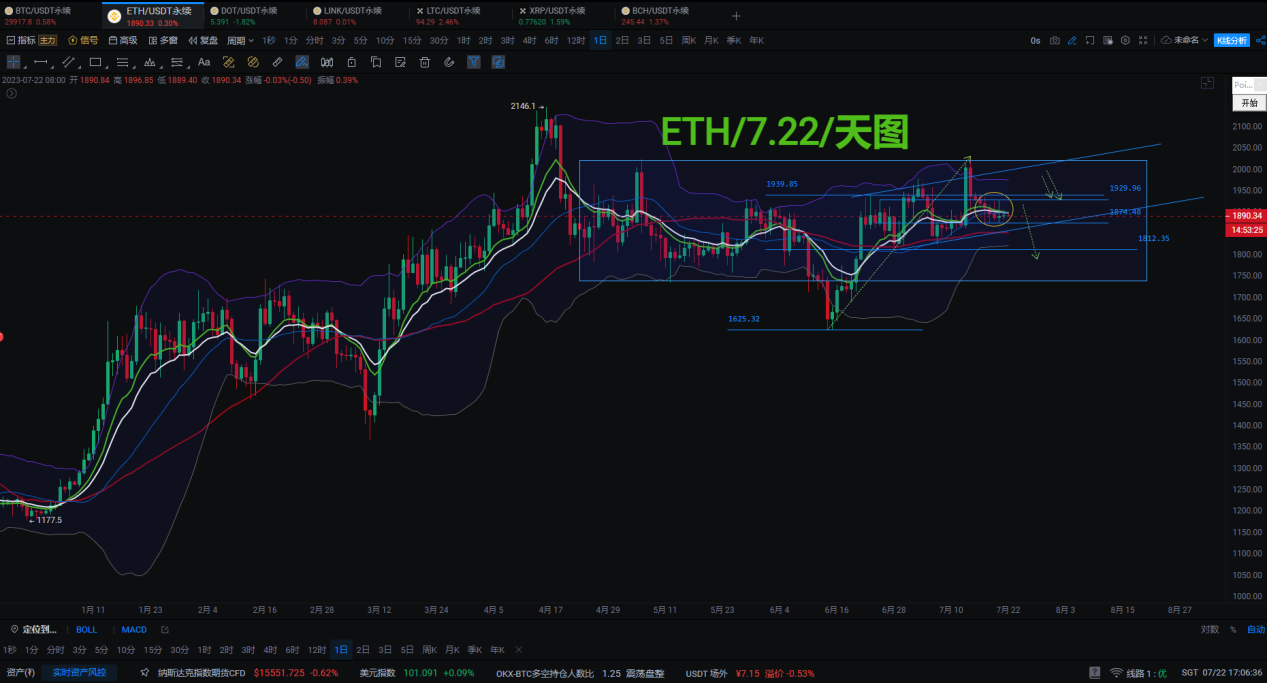Click the chart layout image icon
Screen dimensions: 1267x683
1107,40
